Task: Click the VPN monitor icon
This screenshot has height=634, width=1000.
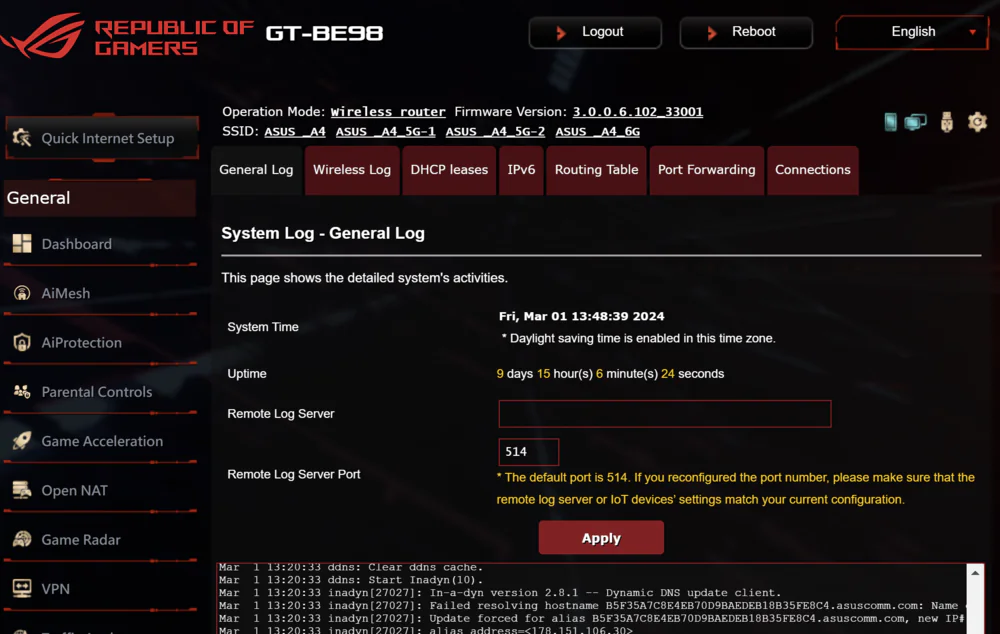Action: pyautogui.click(x=22, y=589)
